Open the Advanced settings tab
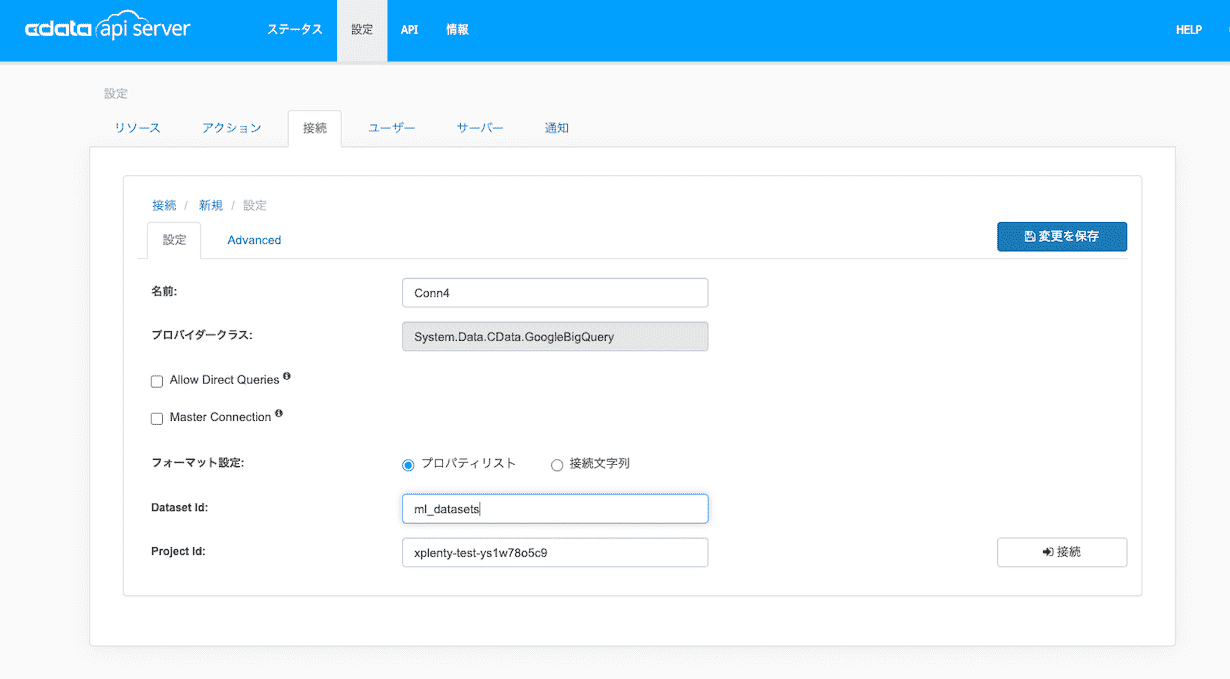Image resolution: width=1230 pixels, height=679 pixels. click(x=254, y=240)
